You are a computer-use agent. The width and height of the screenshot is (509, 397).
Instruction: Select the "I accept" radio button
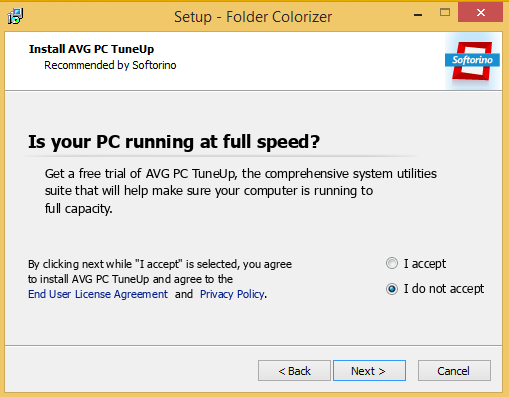[392, 263]
